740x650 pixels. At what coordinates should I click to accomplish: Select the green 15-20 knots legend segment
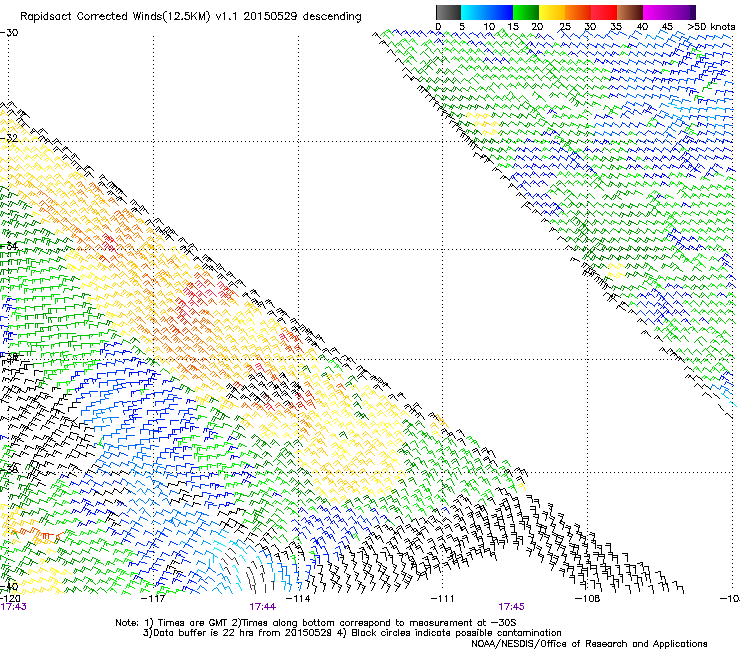526,12
